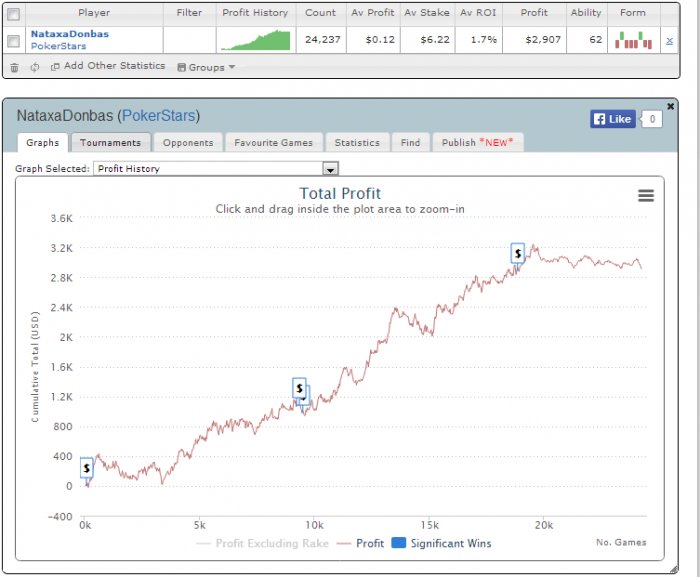The image size is (700, 577).
Task: Sort by the Av Profit column header
Action: (373, 13)
